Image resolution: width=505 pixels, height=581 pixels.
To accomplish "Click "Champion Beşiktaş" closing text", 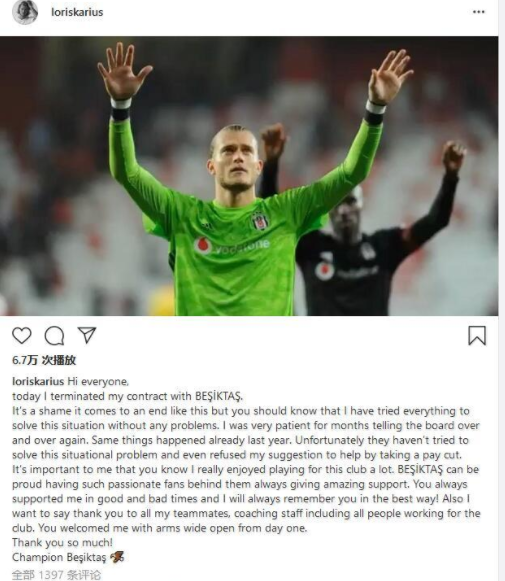I will (59, 557).
